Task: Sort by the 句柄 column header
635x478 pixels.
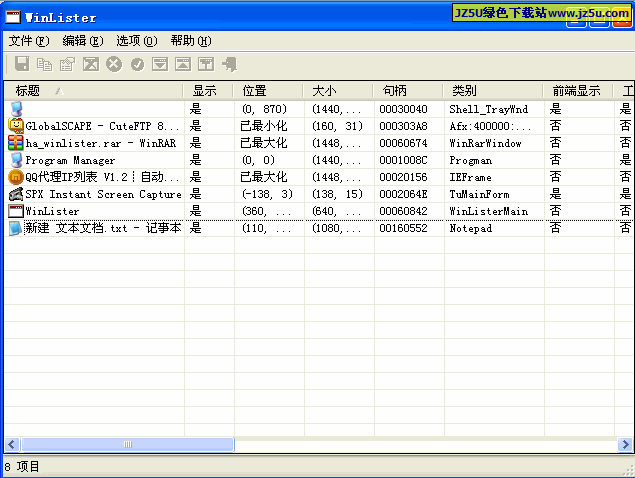Action: coord(408,91)
